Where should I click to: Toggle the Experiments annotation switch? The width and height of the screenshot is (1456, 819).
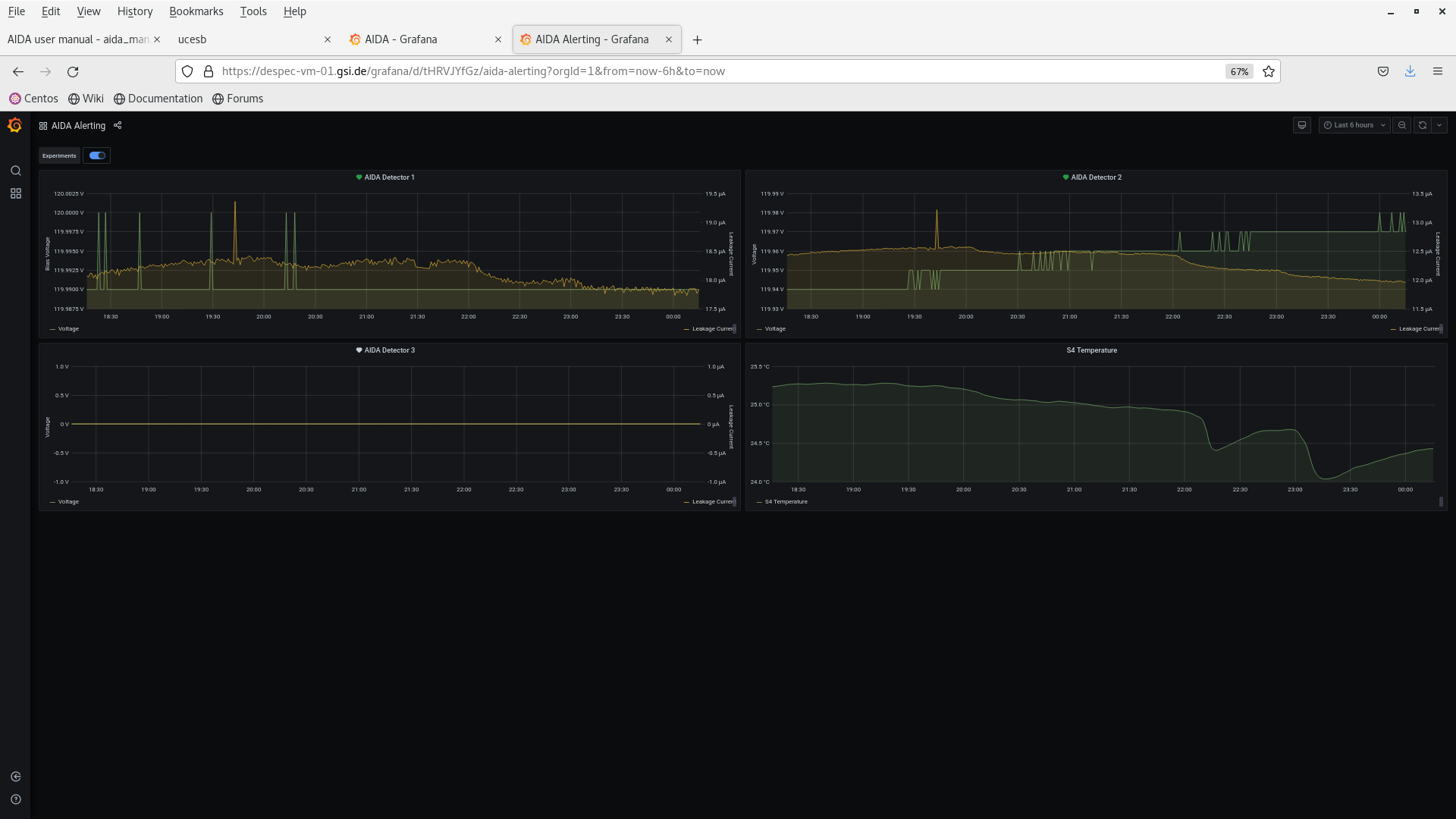point(97,155)
